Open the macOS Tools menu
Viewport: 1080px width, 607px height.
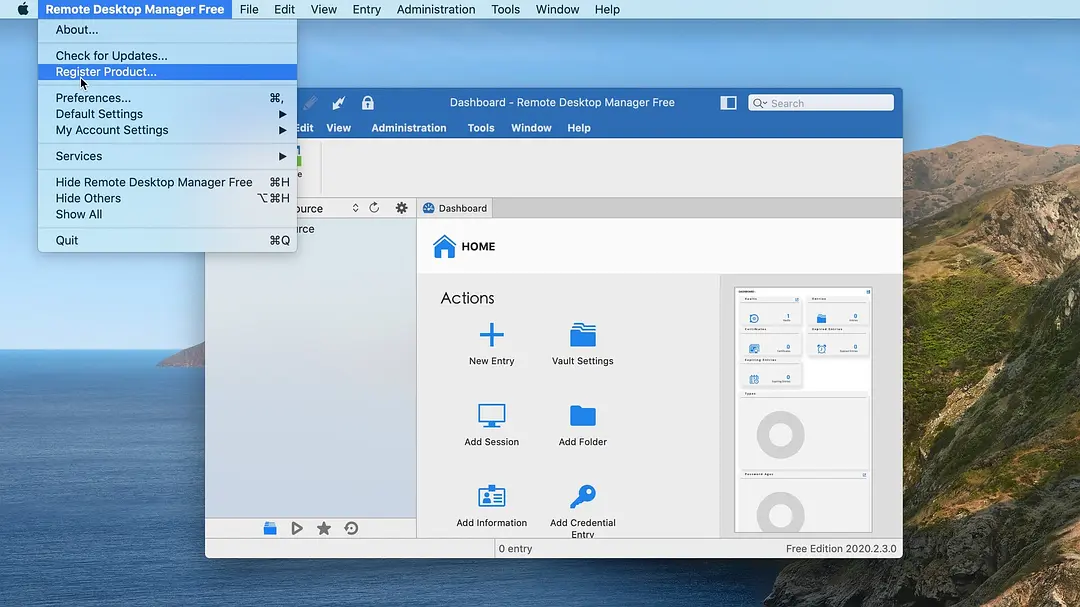point(505,9)
